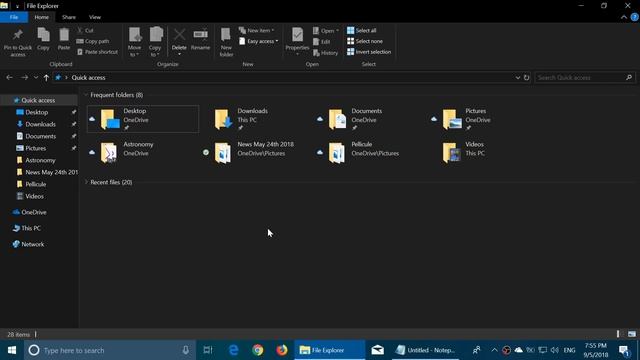Image resolution: width=640 pixels, height=360 pixels.
Task: Go up one level with Up arrow
Action: click(46, 78)
